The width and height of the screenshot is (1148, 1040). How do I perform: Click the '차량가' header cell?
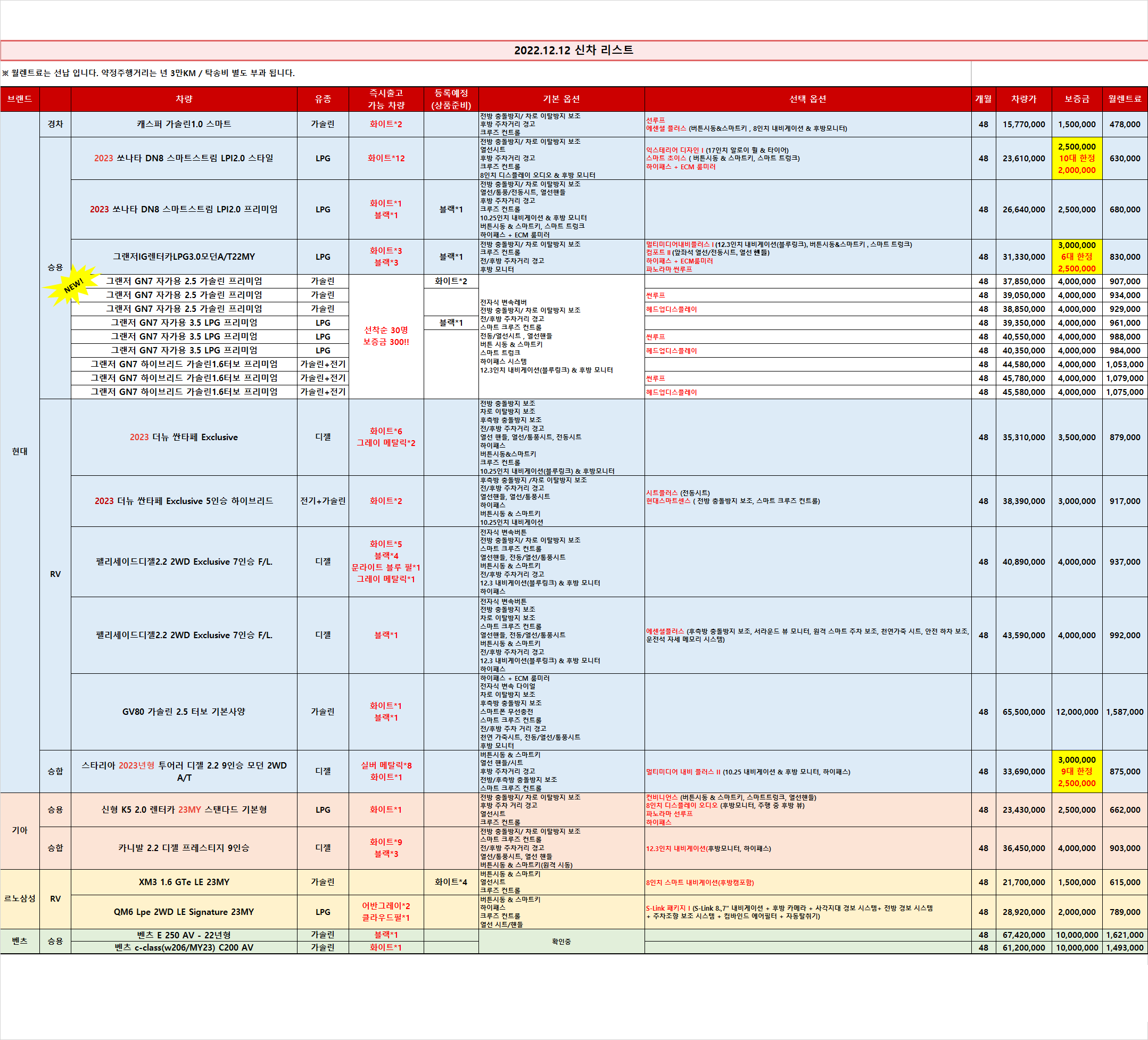click(1024, 99)
